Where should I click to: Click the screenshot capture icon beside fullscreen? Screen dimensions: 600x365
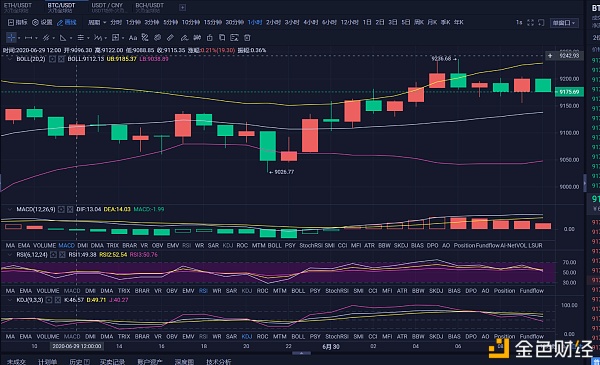(541, 23)
